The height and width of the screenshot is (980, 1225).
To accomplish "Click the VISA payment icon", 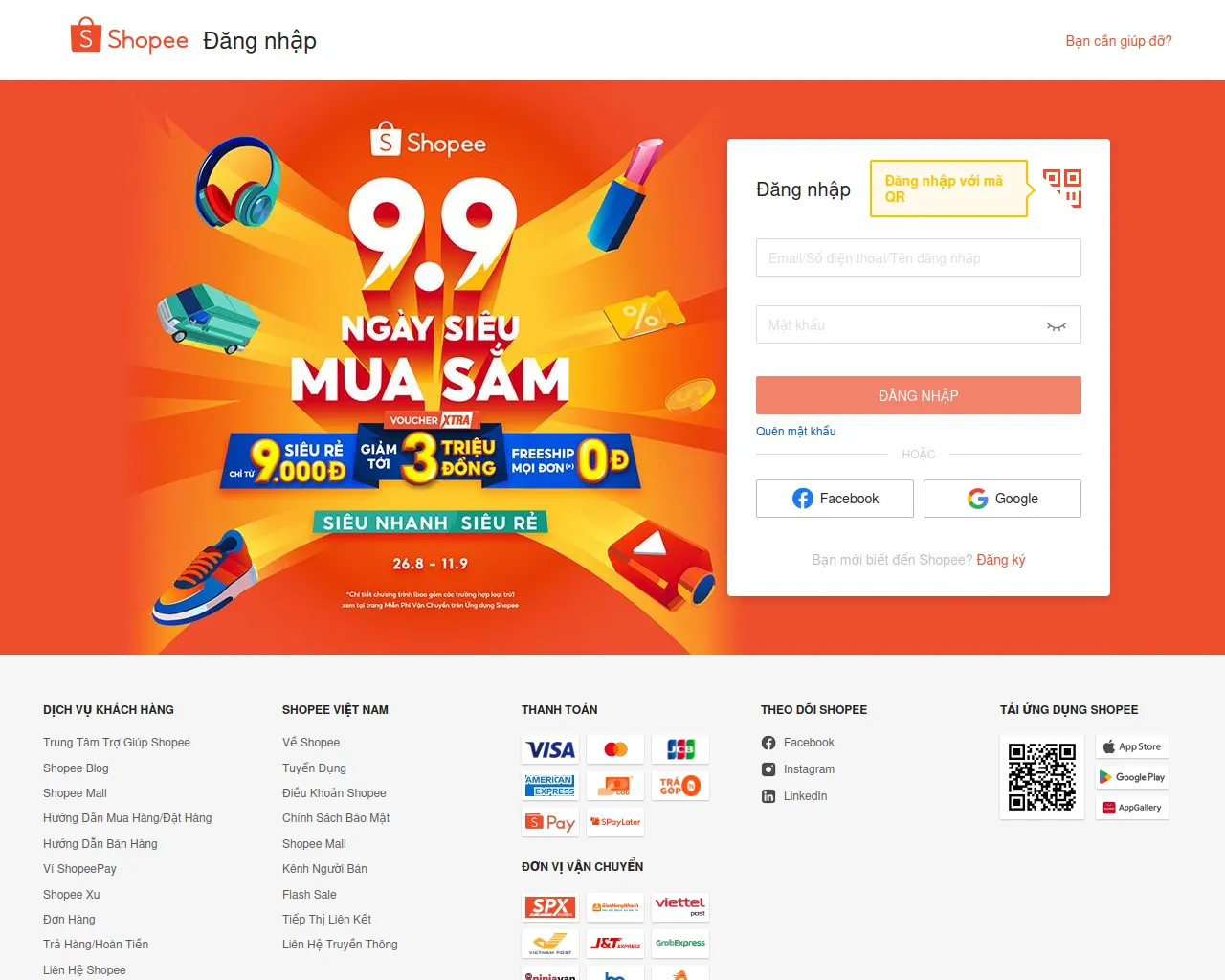I will pos(550,749).
